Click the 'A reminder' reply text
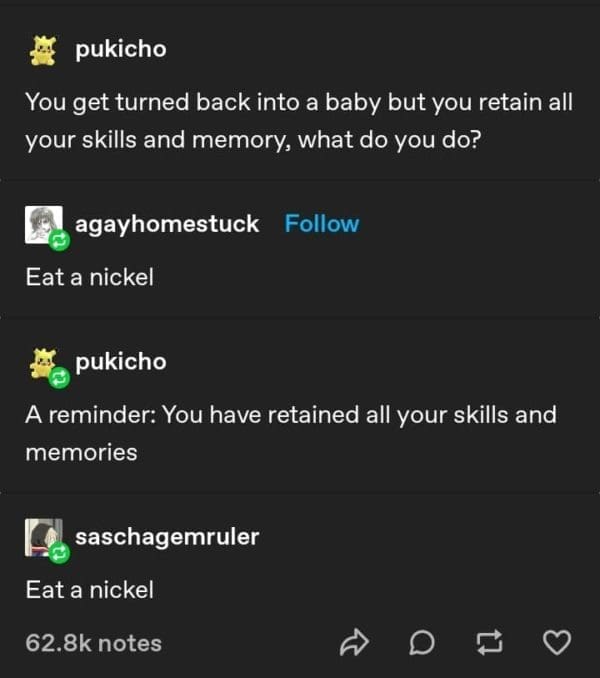The width and height of the screenshot is (600, 678). (291, 433)
